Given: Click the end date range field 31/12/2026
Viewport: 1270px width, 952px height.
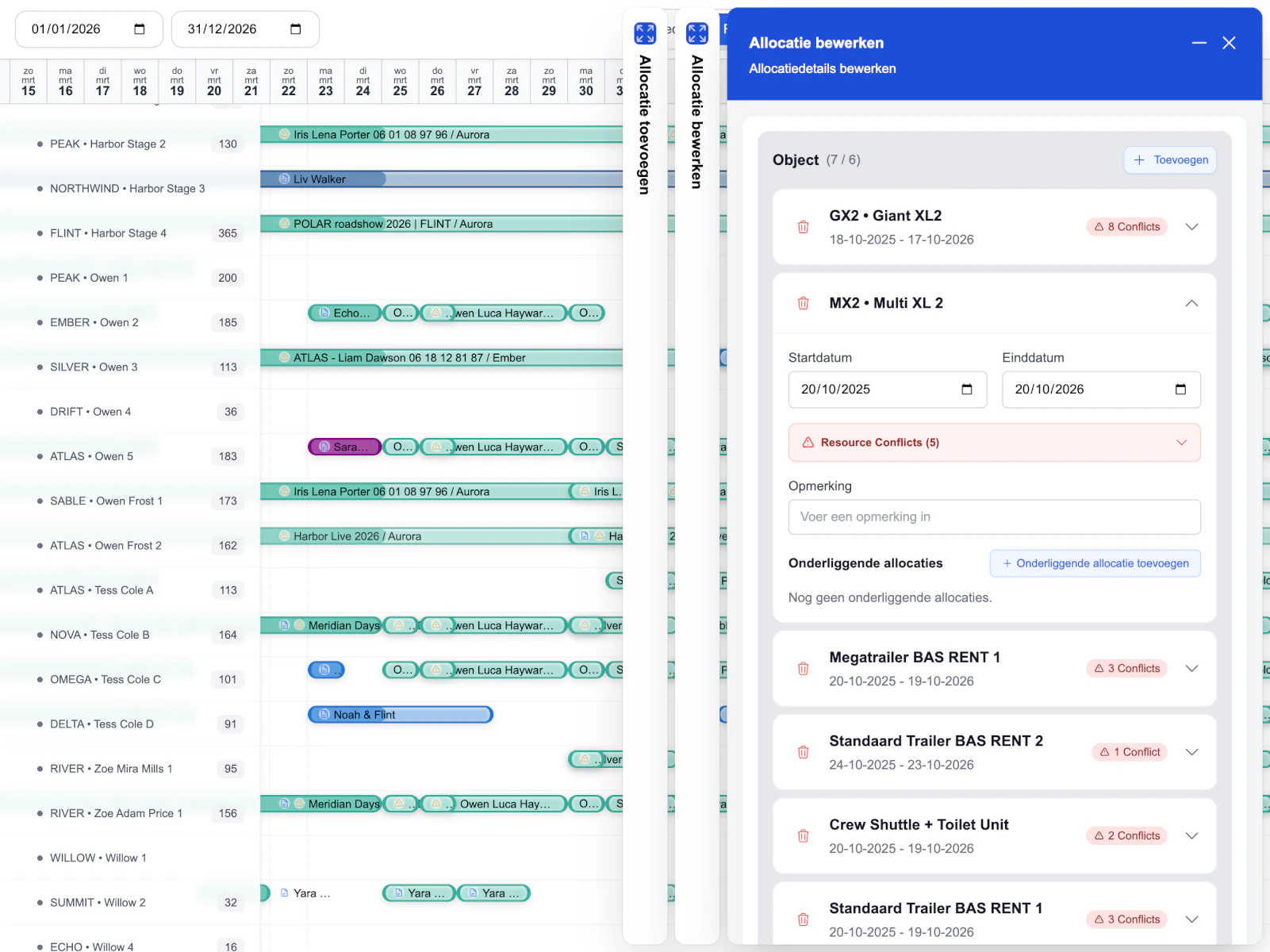Looking at the screenshot, I should [245, 29].
